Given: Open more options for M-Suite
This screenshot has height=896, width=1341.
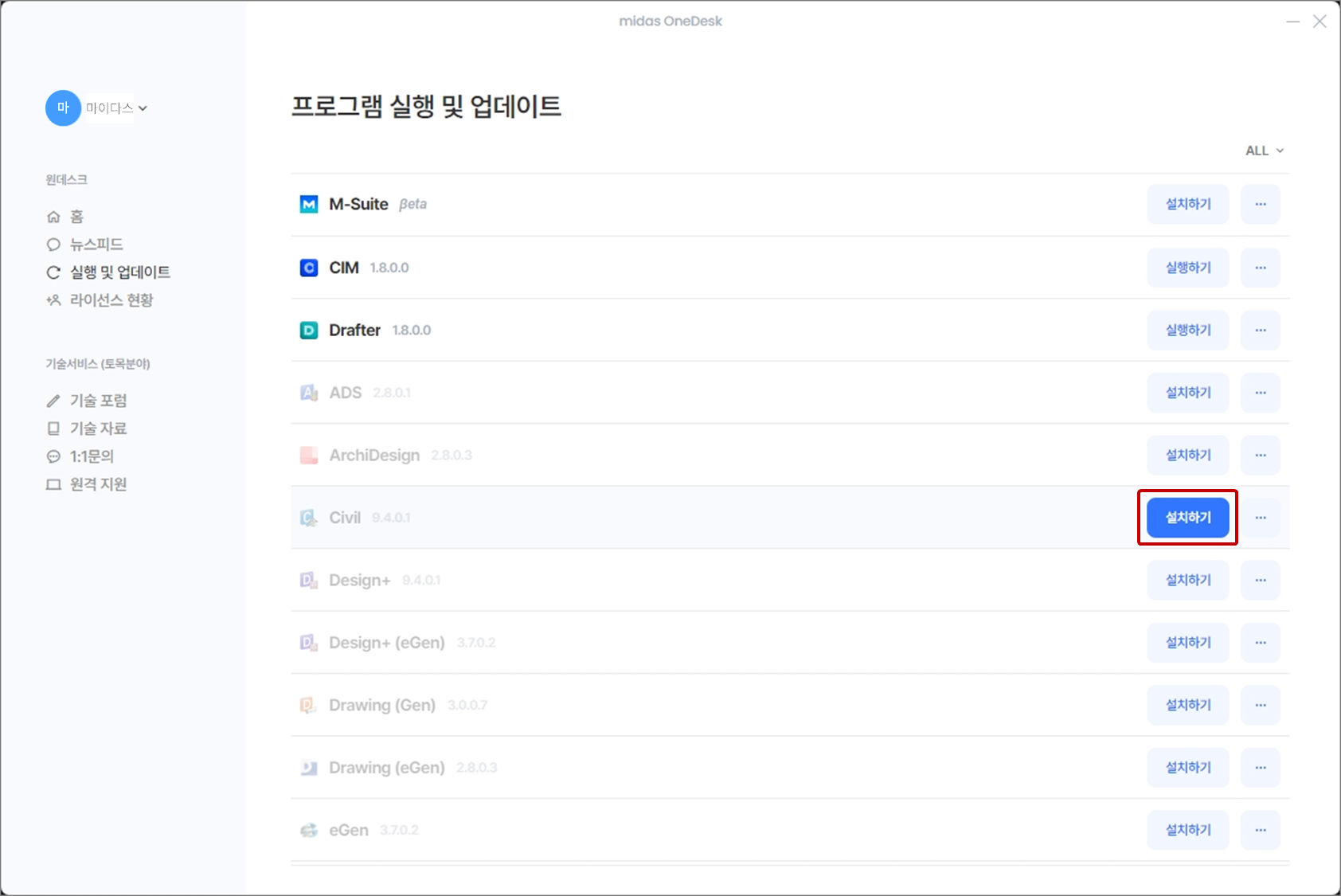Looking at the screenshot, I should coord(1261,205).
